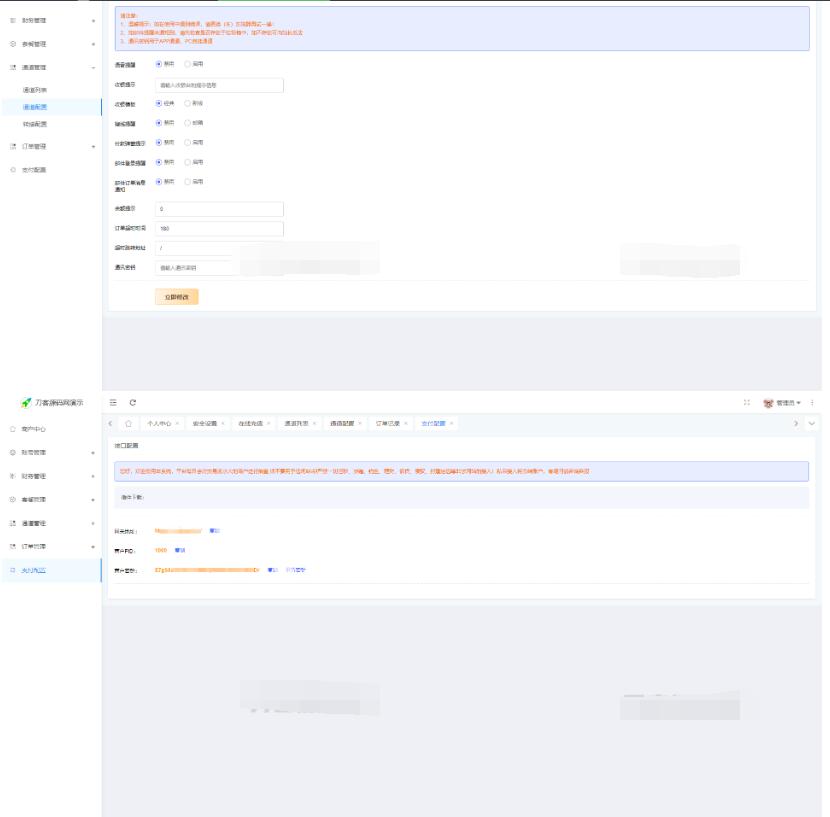Switch to the 订单记录 tab
This screenshot has height=817, width=830.
tap(387, 424)
